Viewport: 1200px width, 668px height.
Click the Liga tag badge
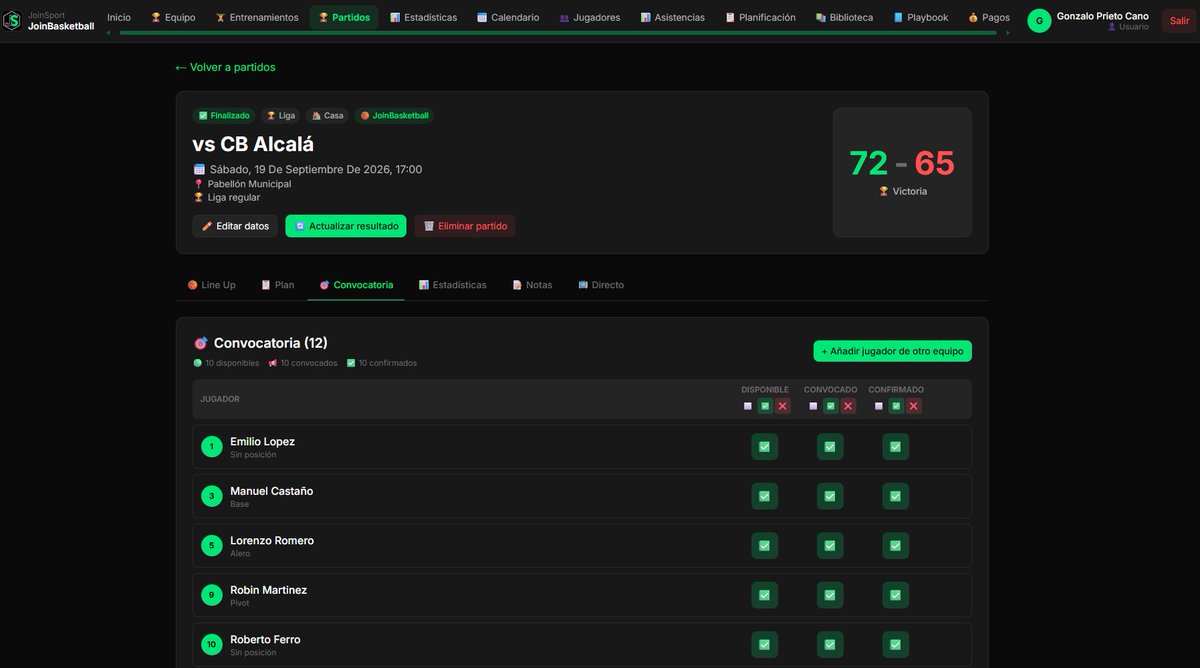coord(281,115)
